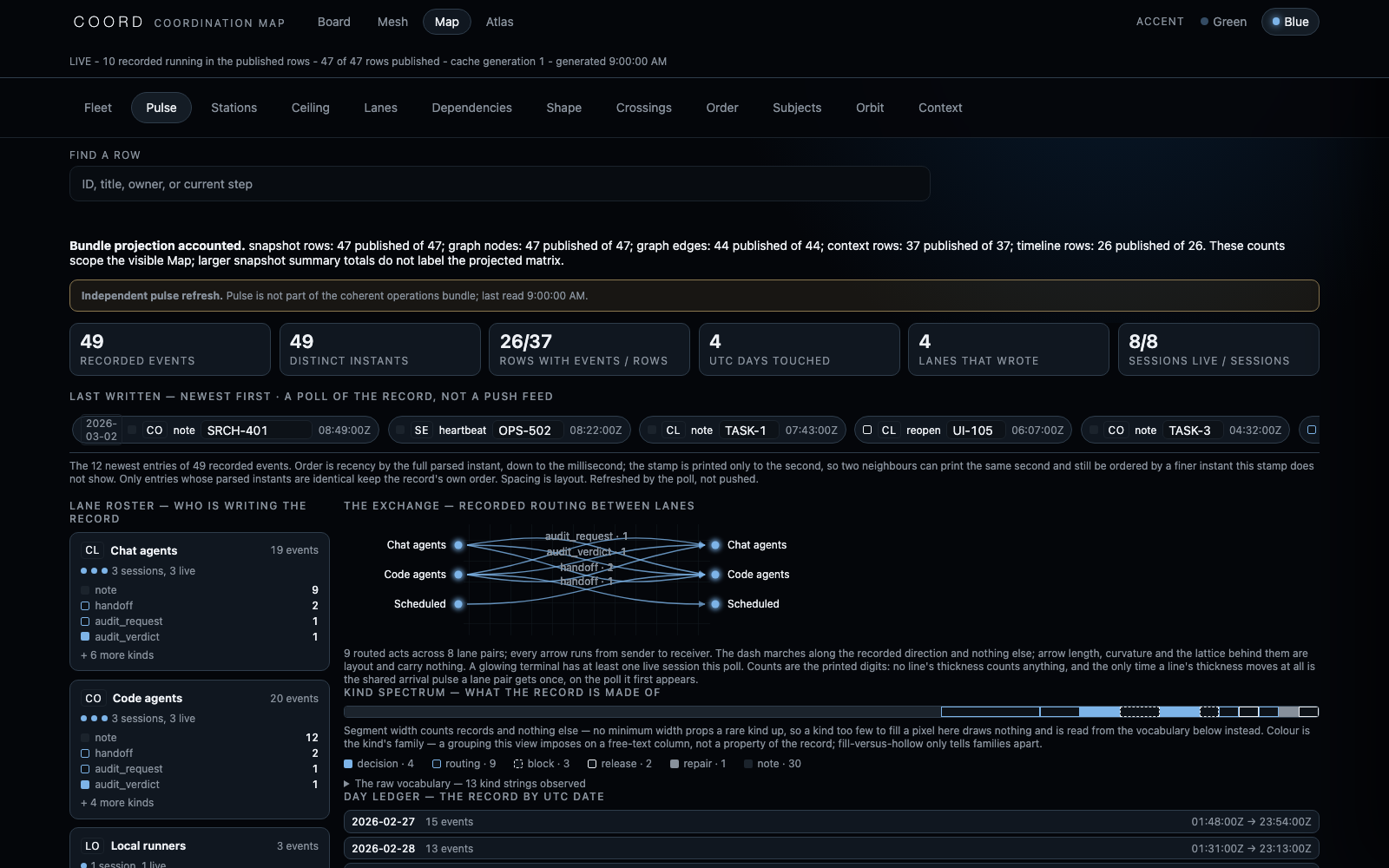Click the repair legend swatch

pyautogui.click(x=675, y=764)
